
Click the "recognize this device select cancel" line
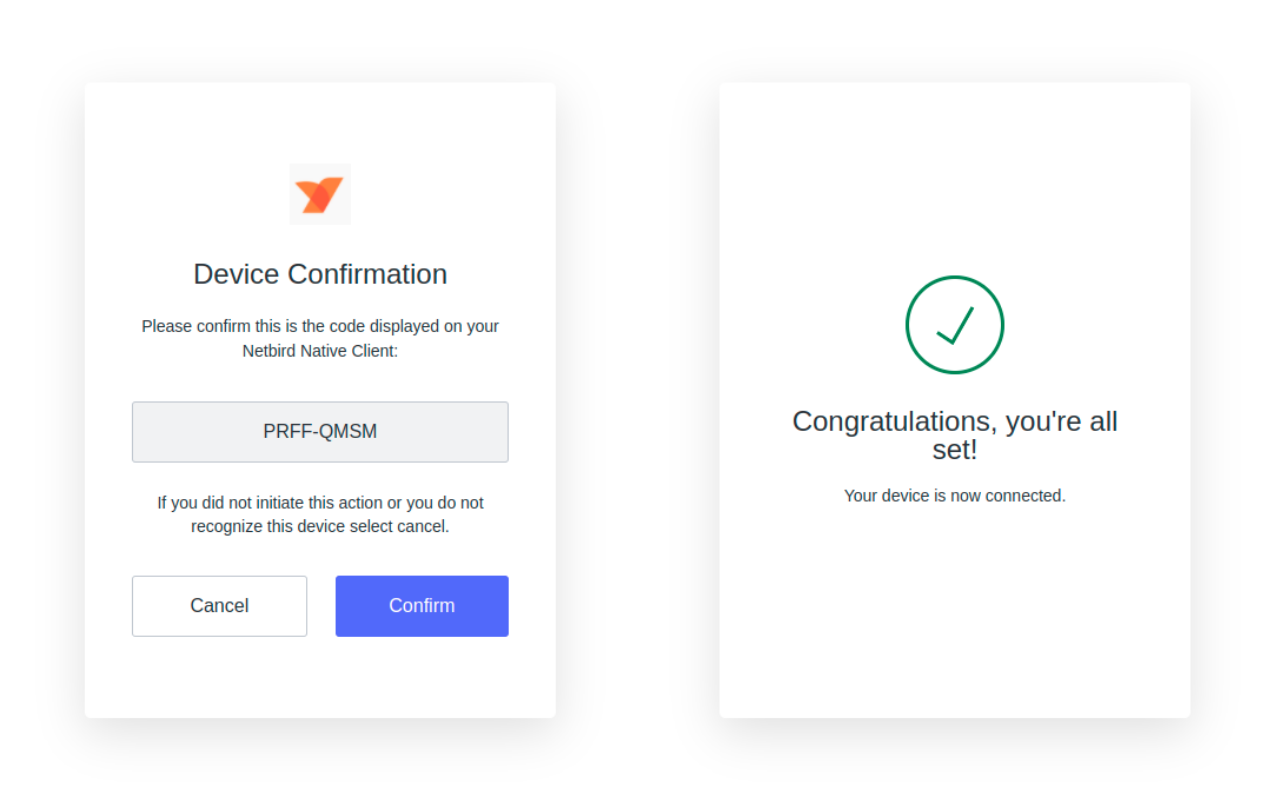click(x=320, y=526)
